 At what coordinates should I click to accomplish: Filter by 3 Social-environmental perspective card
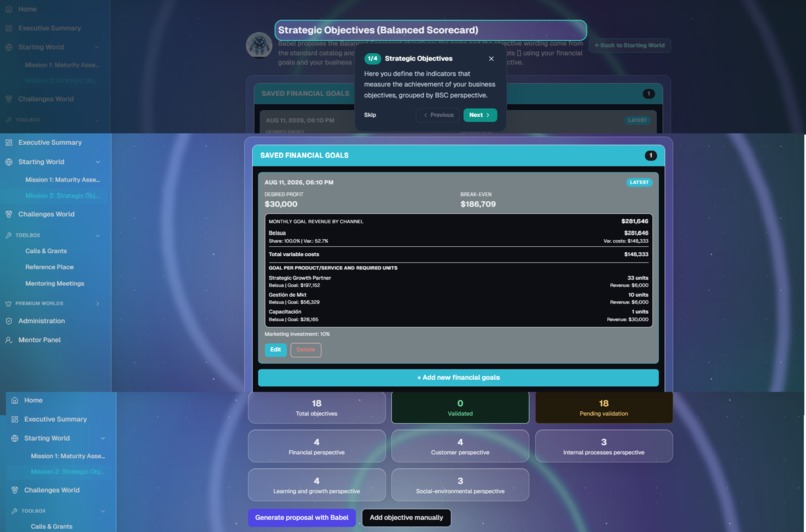[460, 485]
